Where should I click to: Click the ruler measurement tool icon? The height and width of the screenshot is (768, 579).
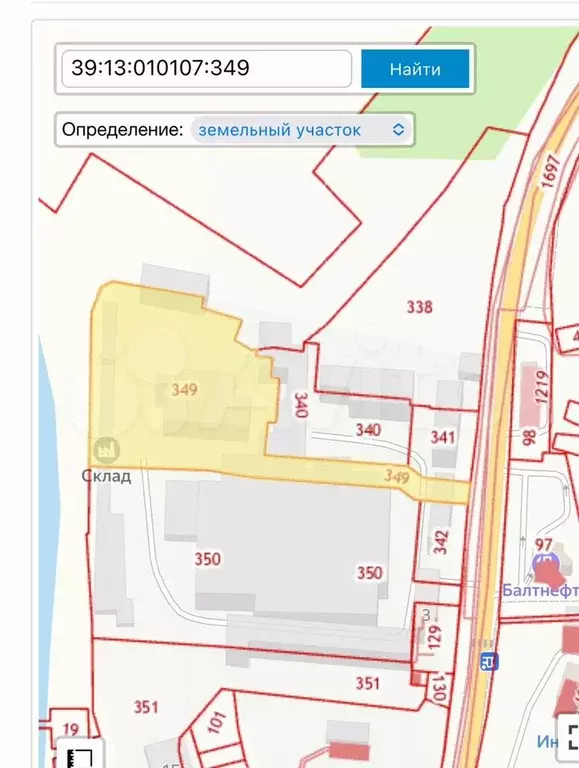tap(80, 758)
